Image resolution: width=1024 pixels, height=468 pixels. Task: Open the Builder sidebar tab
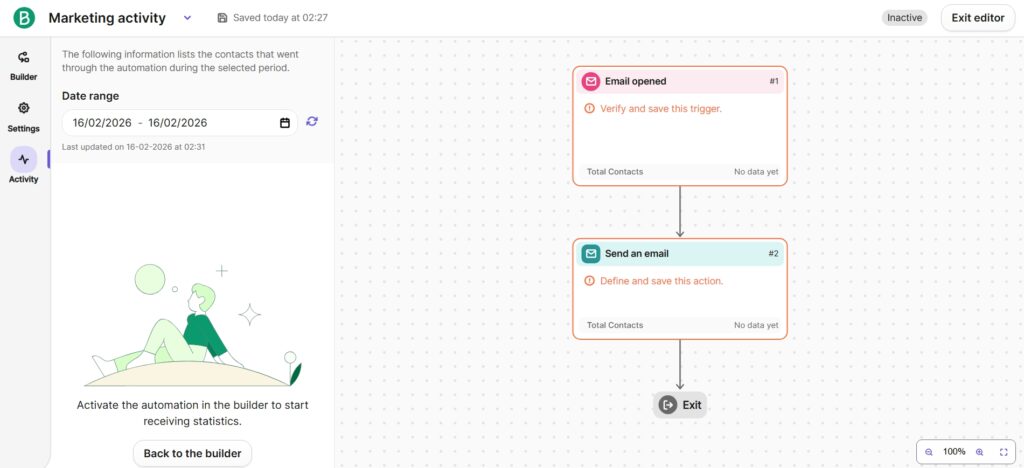[x=24, y=65]
